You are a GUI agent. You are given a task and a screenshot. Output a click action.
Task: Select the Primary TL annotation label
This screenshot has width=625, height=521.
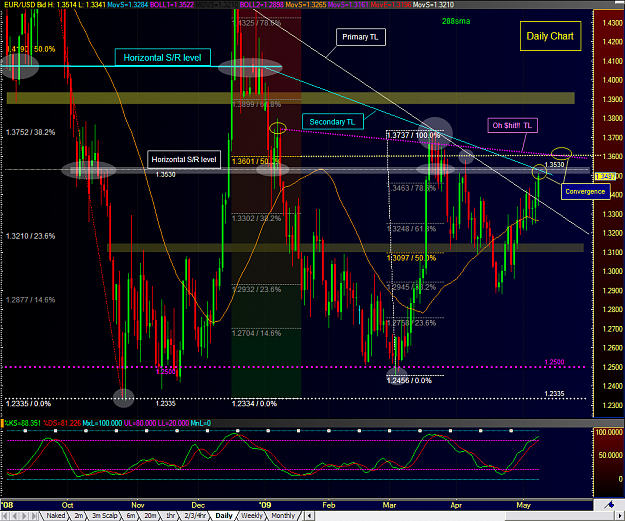point(361,37)
